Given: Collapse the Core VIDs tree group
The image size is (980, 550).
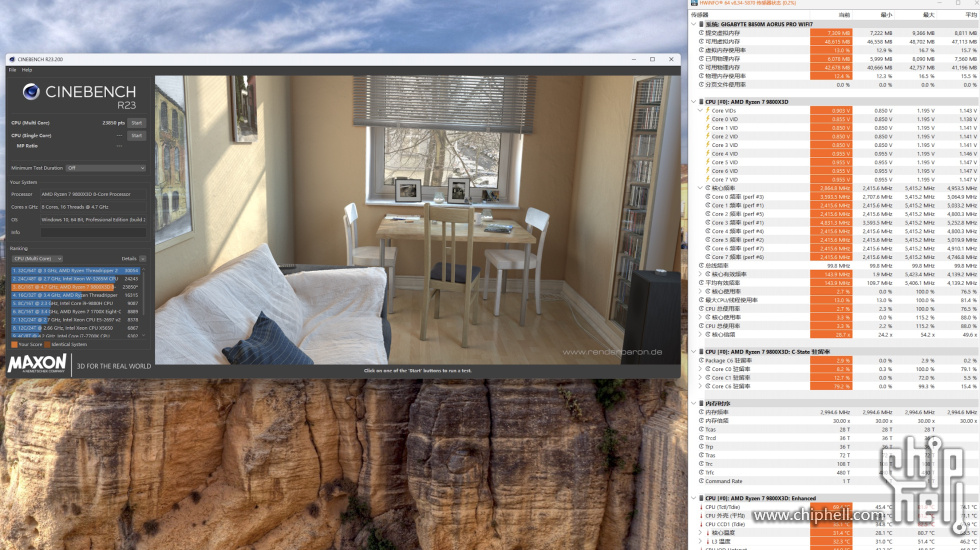Looking at the screenshot, I should [x=700, y=110].
